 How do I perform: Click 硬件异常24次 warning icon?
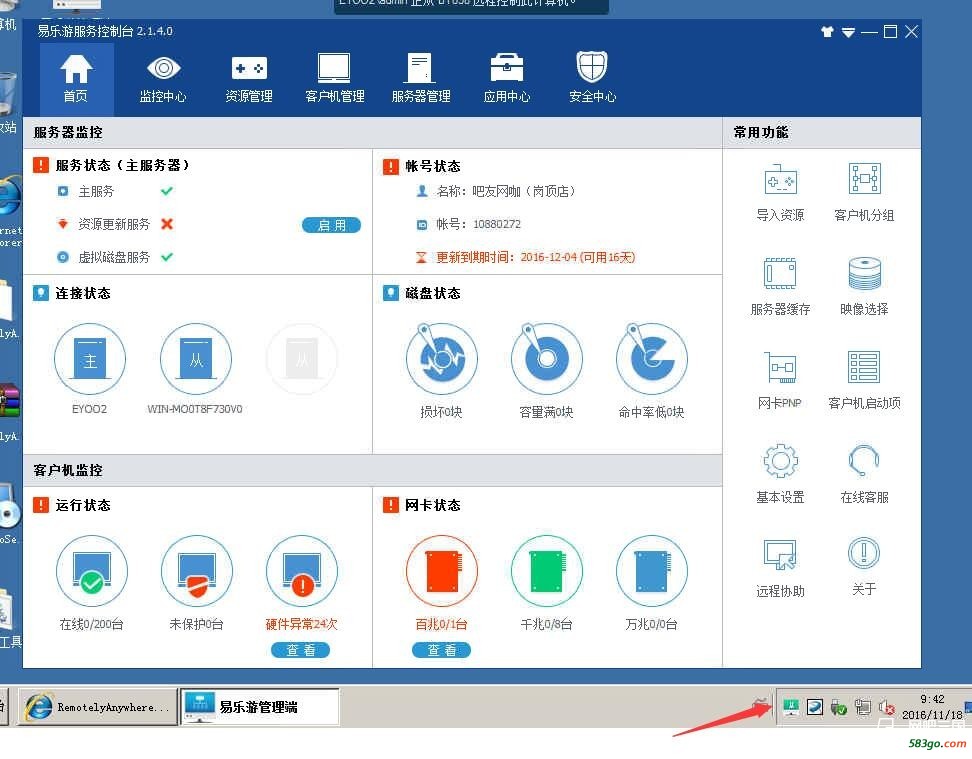302,571
